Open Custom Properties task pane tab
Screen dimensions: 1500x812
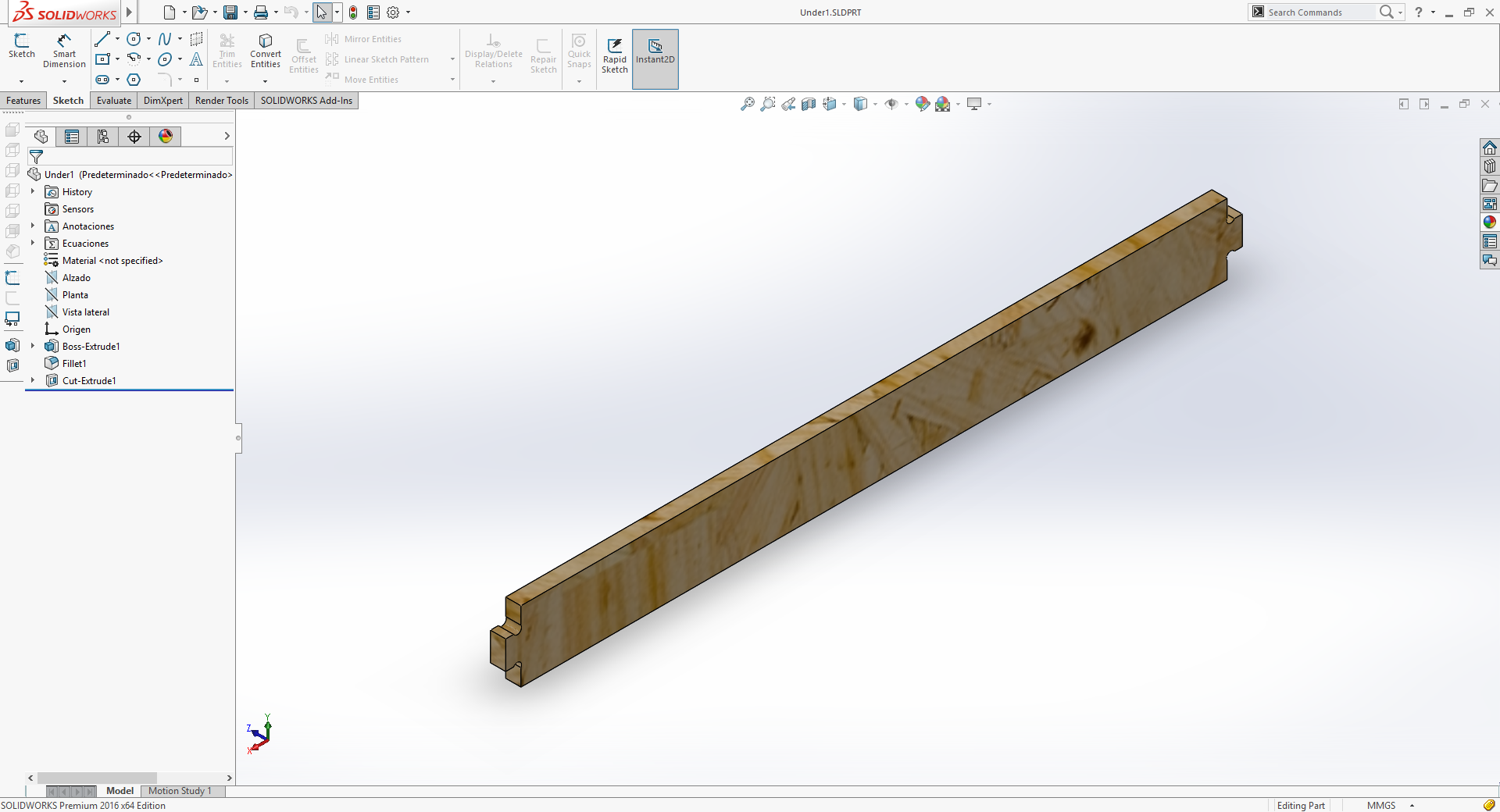[x=1490, y=241]
